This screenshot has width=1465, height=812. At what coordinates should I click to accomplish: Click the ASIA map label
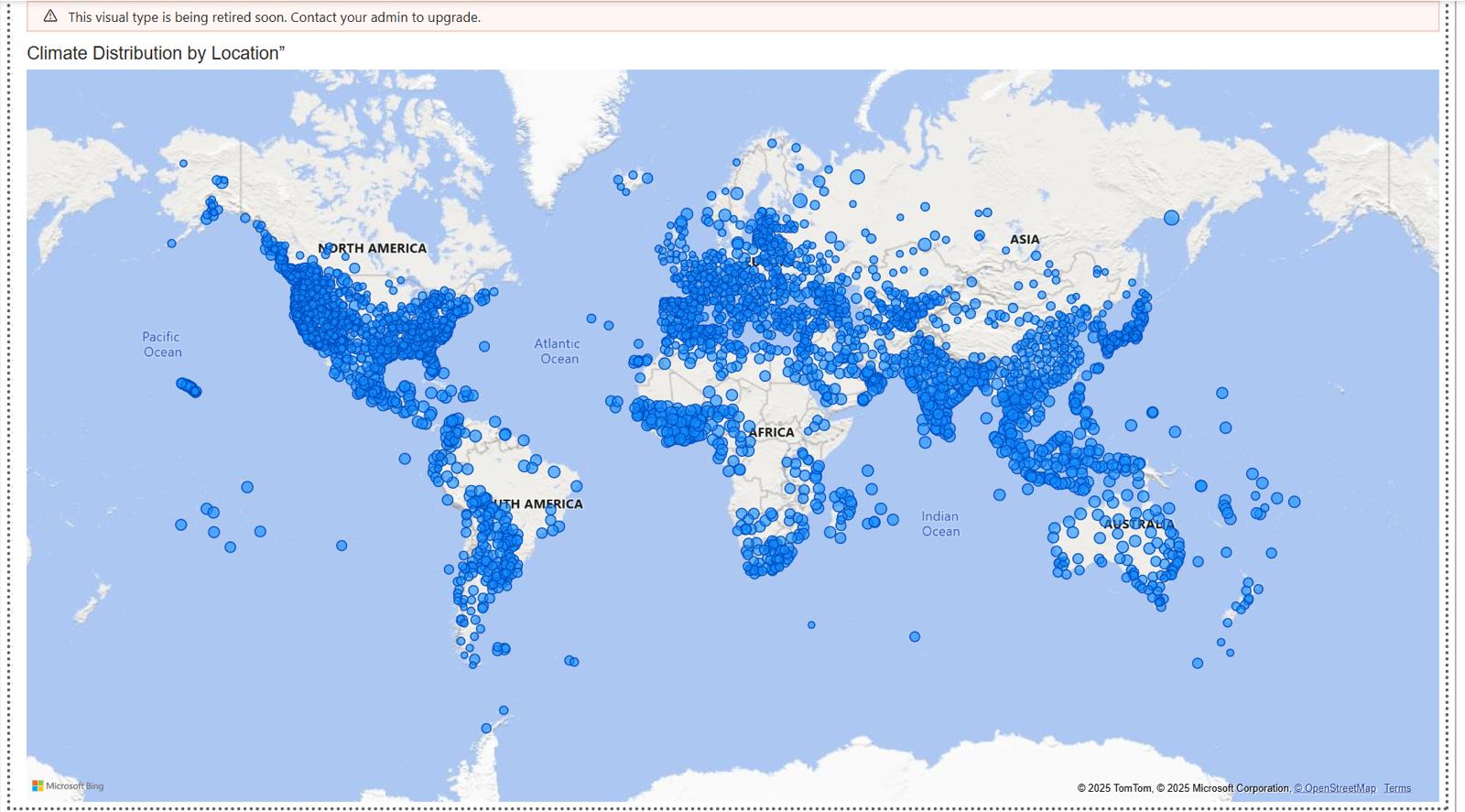coord(1025,240)
